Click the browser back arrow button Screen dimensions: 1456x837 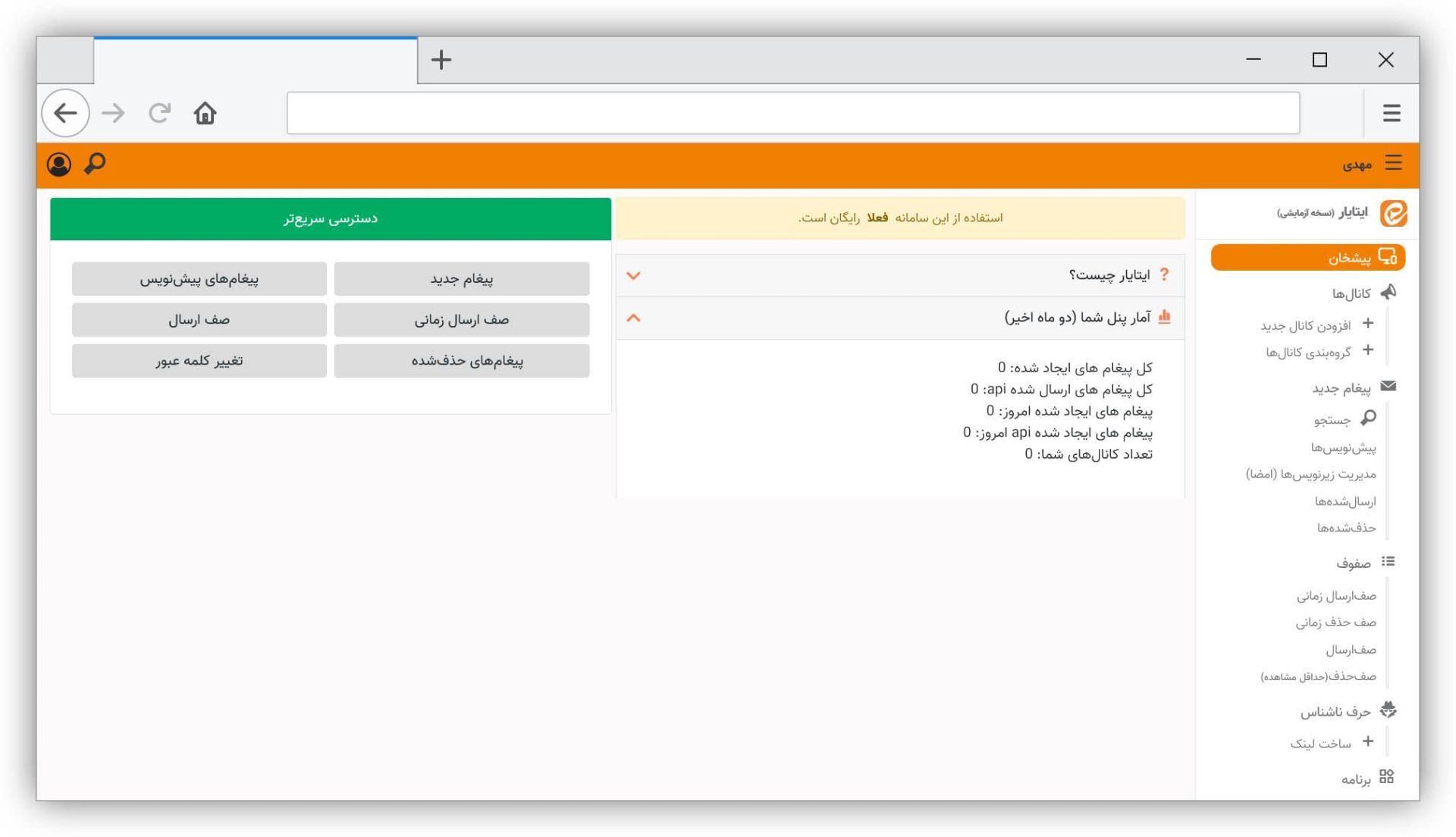(66, 113)
